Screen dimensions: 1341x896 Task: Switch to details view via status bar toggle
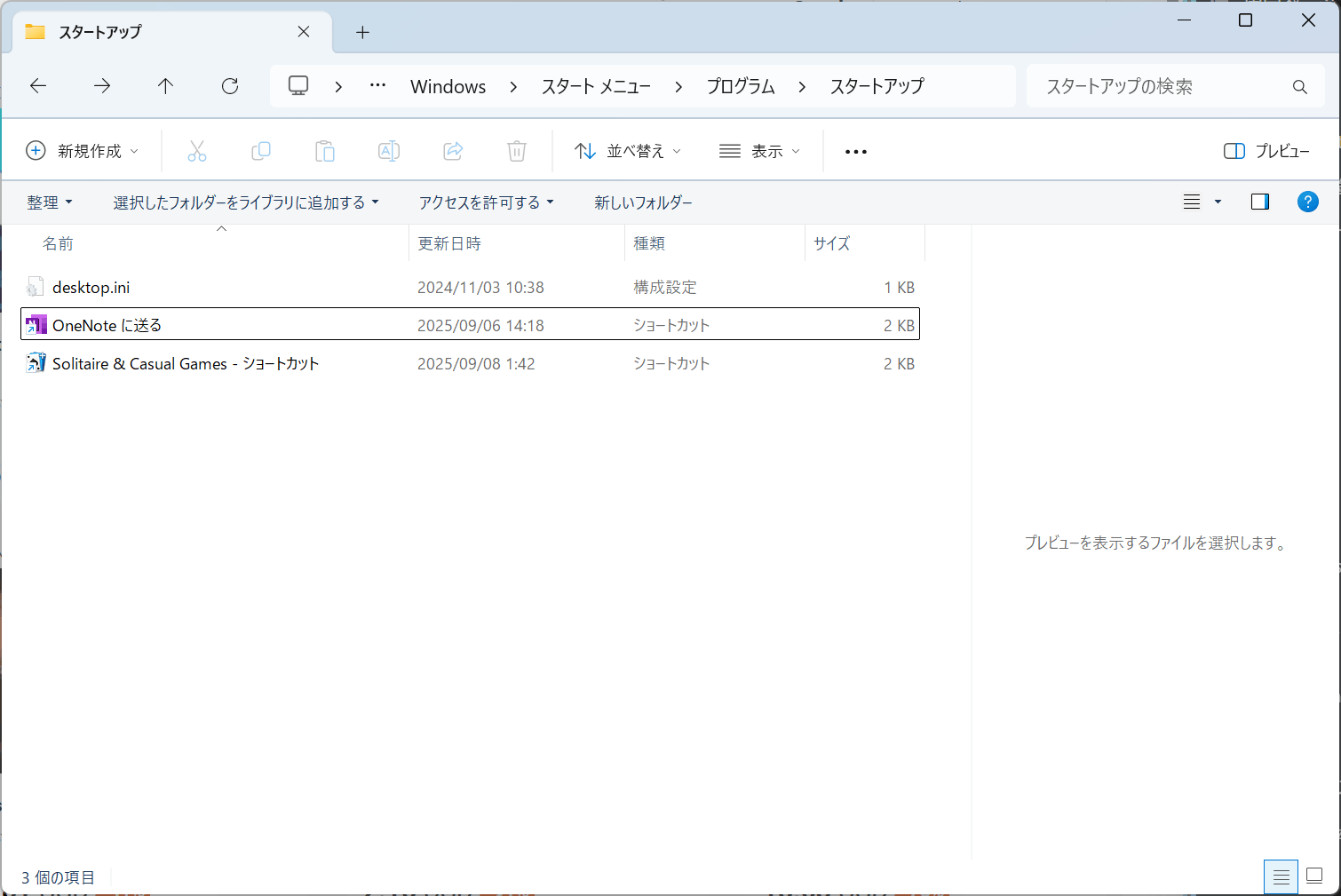click(1281, 876)
